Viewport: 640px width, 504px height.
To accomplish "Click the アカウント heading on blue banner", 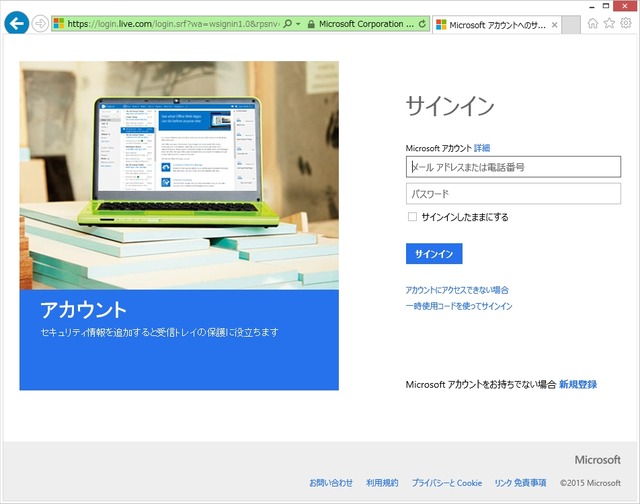I will click(83, 310).
